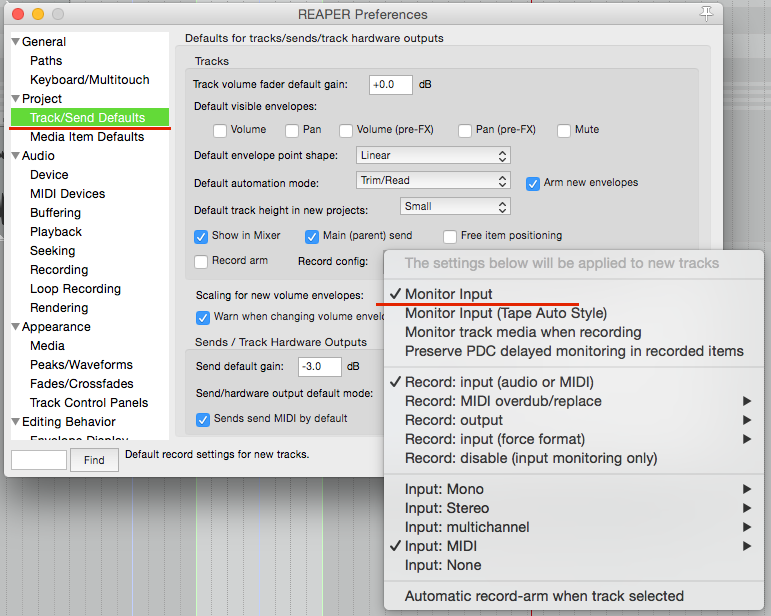Edit Send default gain field

pyautogui.click(x=320, y=367)
